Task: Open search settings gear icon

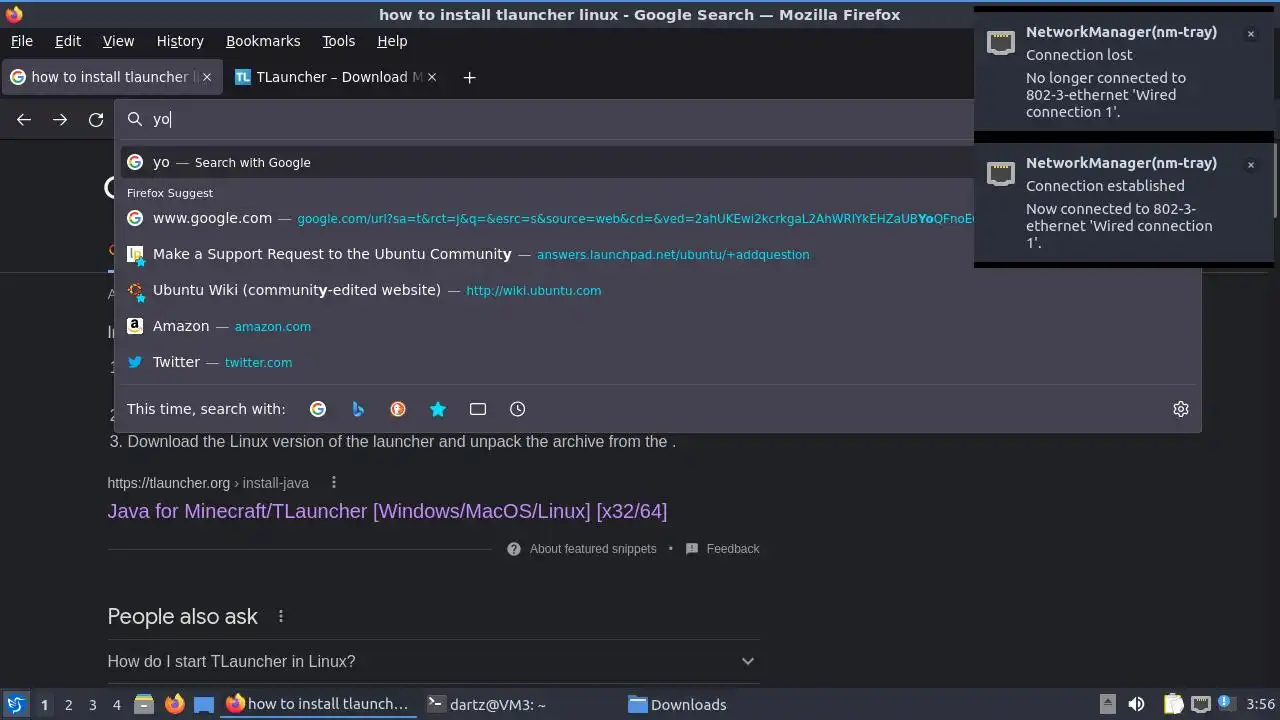Action: coord(1181,409)
